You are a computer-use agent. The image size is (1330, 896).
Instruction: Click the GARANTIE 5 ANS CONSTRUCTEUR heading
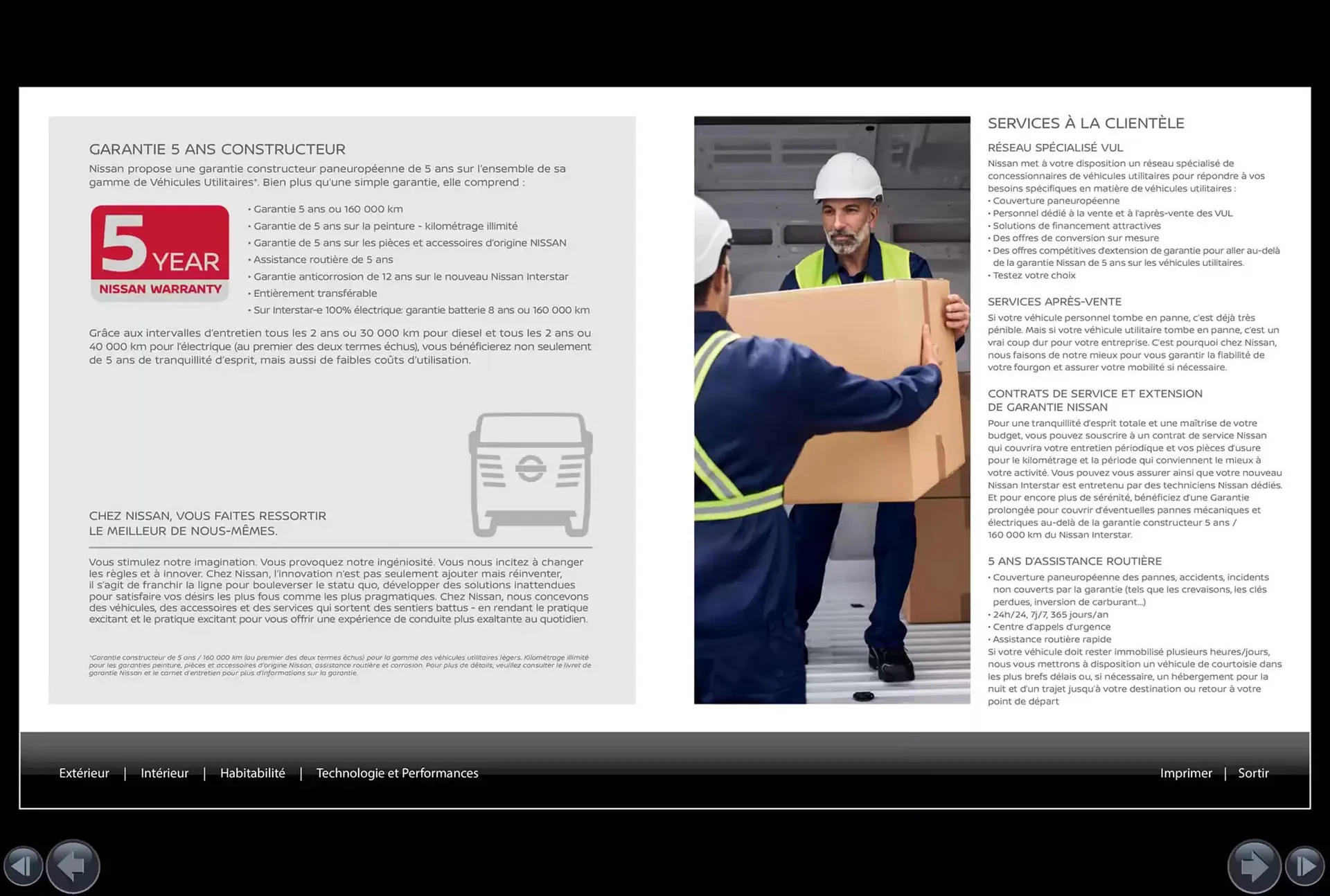point(218,149)
